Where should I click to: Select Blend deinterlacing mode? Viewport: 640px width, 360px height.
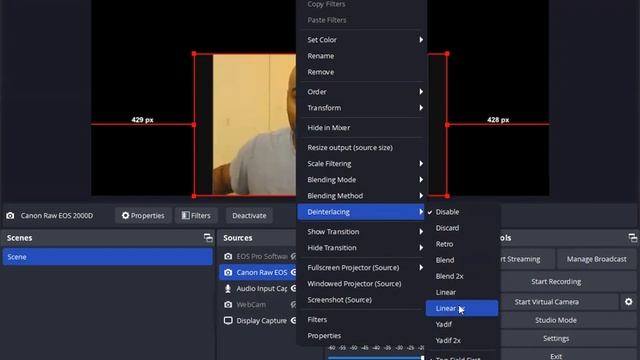462,260
